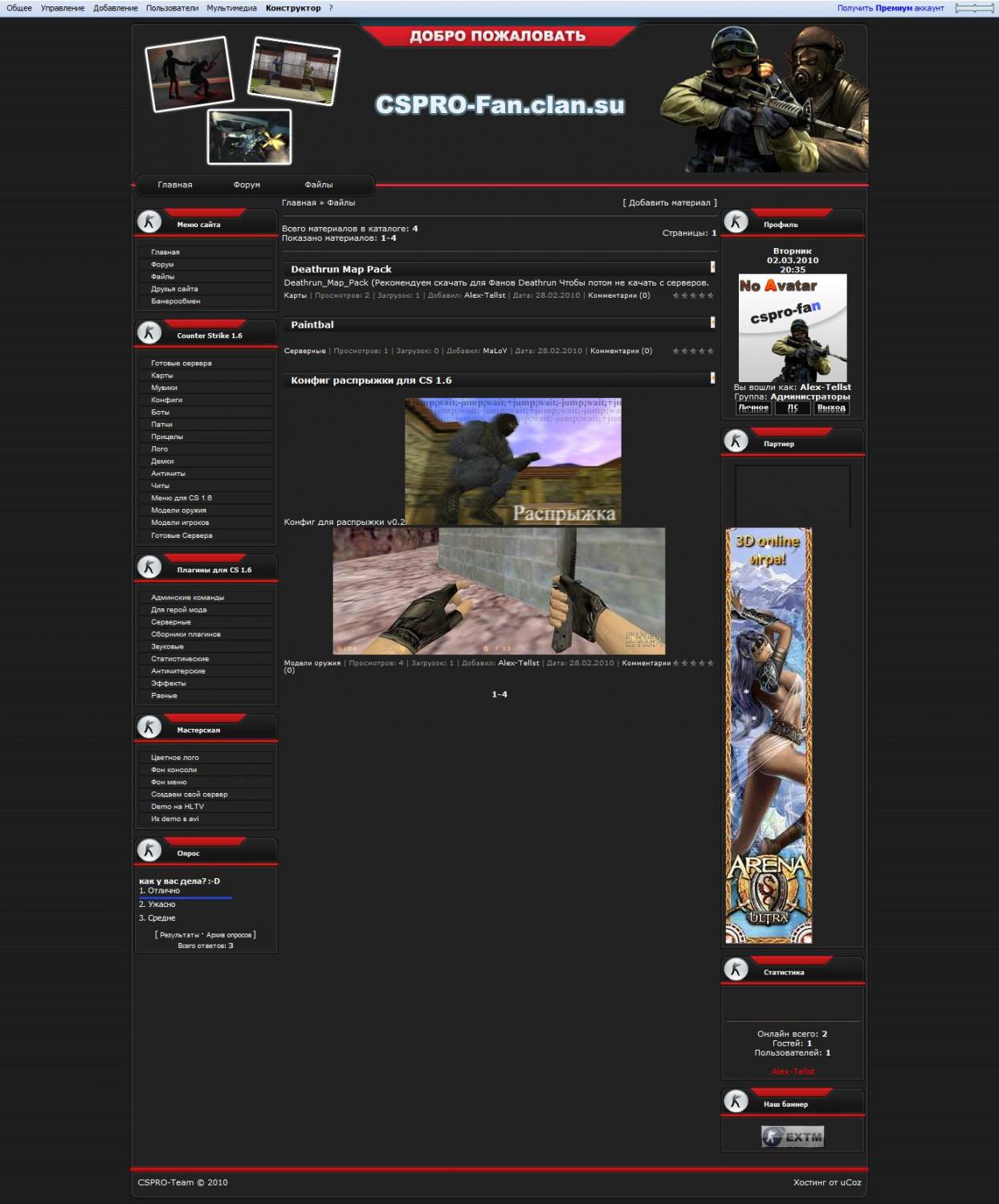This screenshot has height=1204, width=999.
Task: Open Alex-Tellst in the online users list
Action: 793,1072
